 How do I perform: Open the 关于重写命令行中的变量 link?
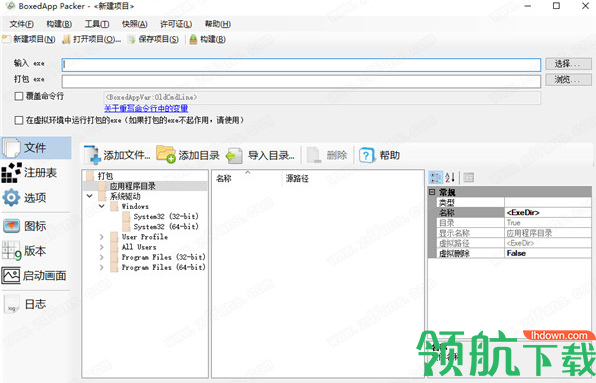pyautogui.click(x=146, y=108)
